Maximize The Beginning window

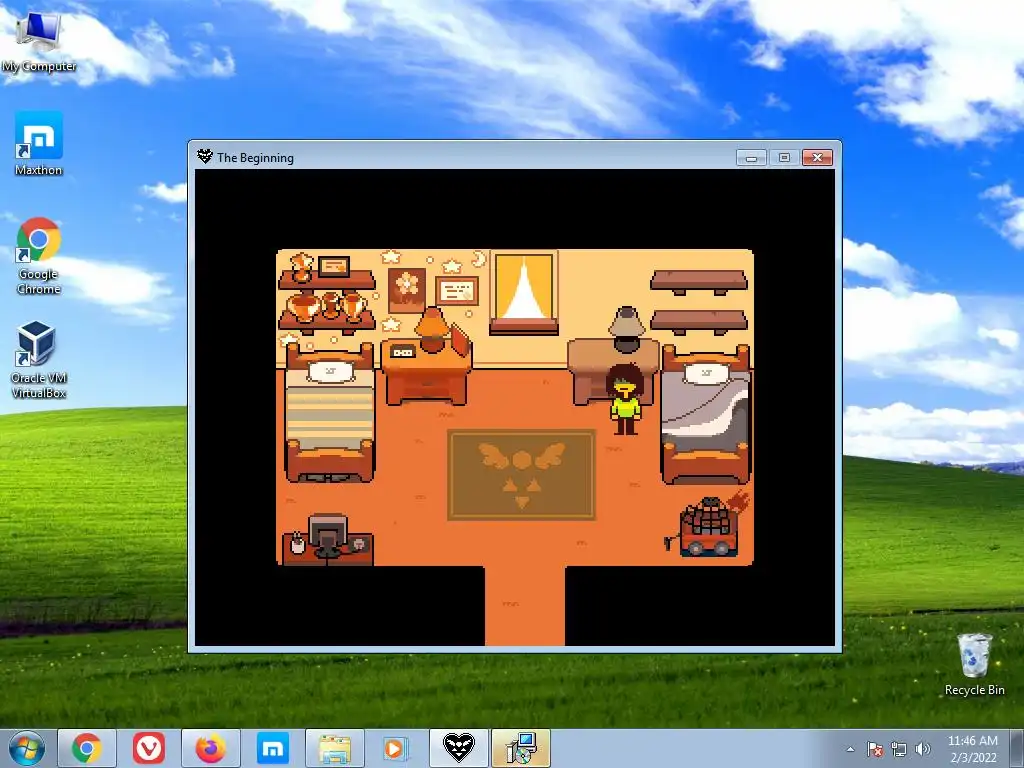pyautogui.click(x=784, y=157)
